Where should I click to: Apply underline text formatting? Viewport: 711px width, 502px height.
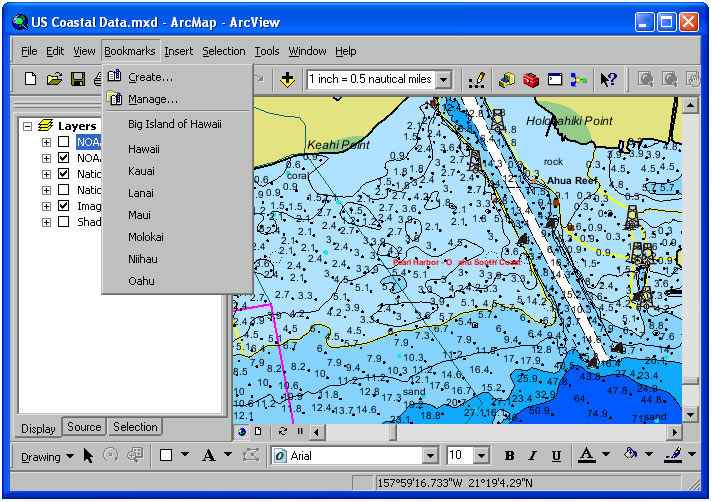tap(556, 456)
